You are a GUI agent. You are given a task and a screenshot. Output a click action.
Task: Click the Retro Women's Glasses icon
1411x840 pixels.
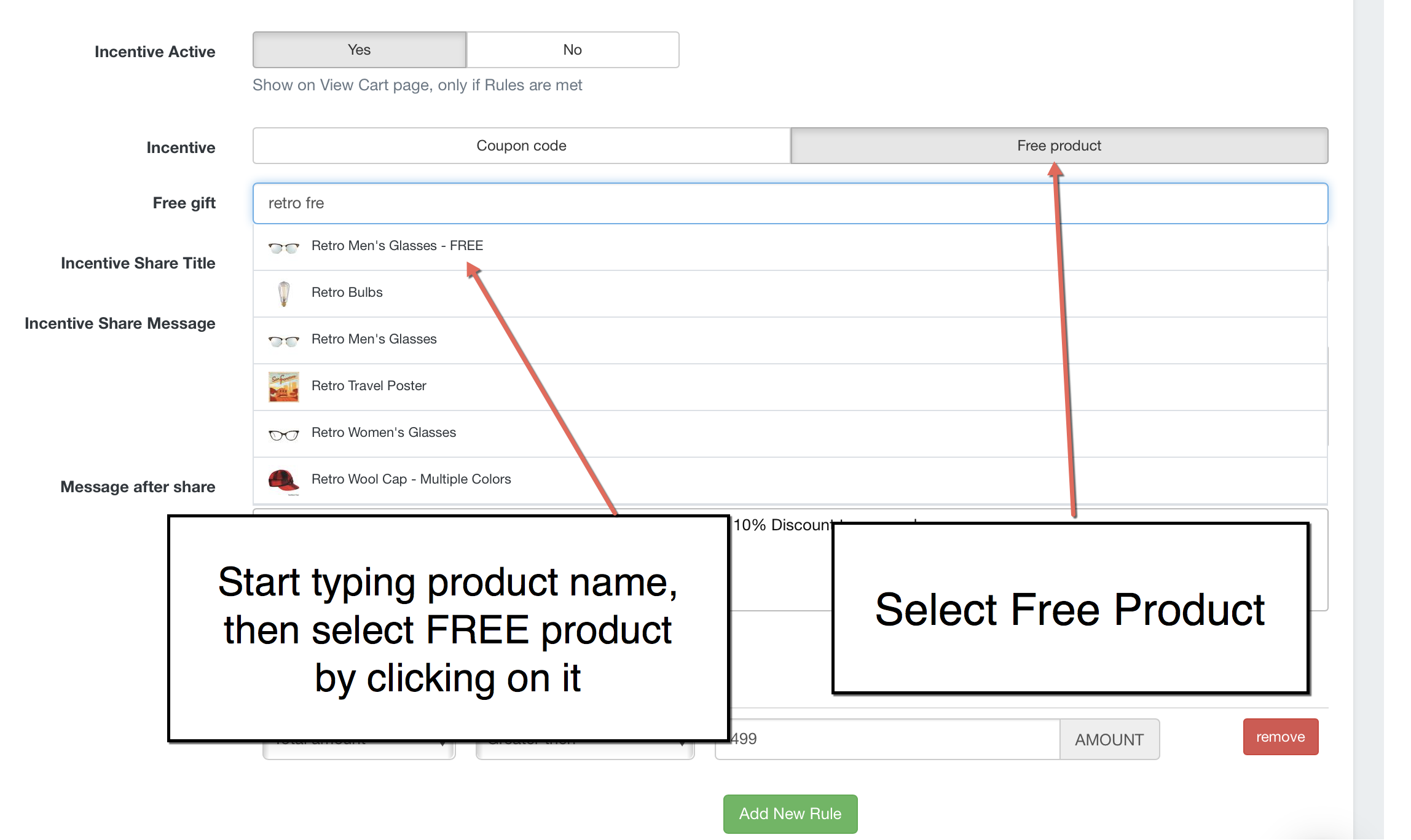[x=283, y=434]
